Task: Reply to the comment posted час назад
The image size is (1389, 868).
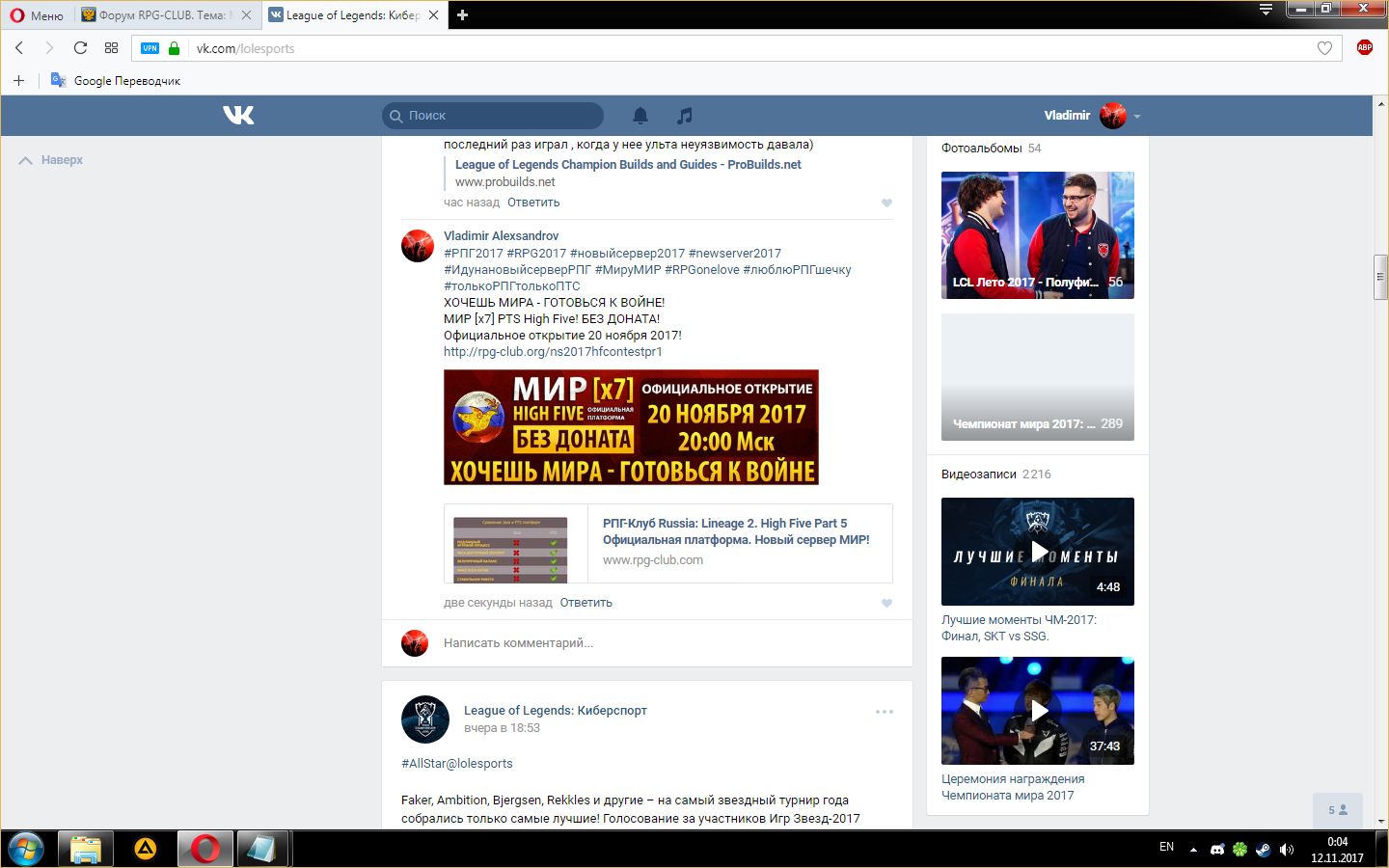Action: tap(533, 203)
